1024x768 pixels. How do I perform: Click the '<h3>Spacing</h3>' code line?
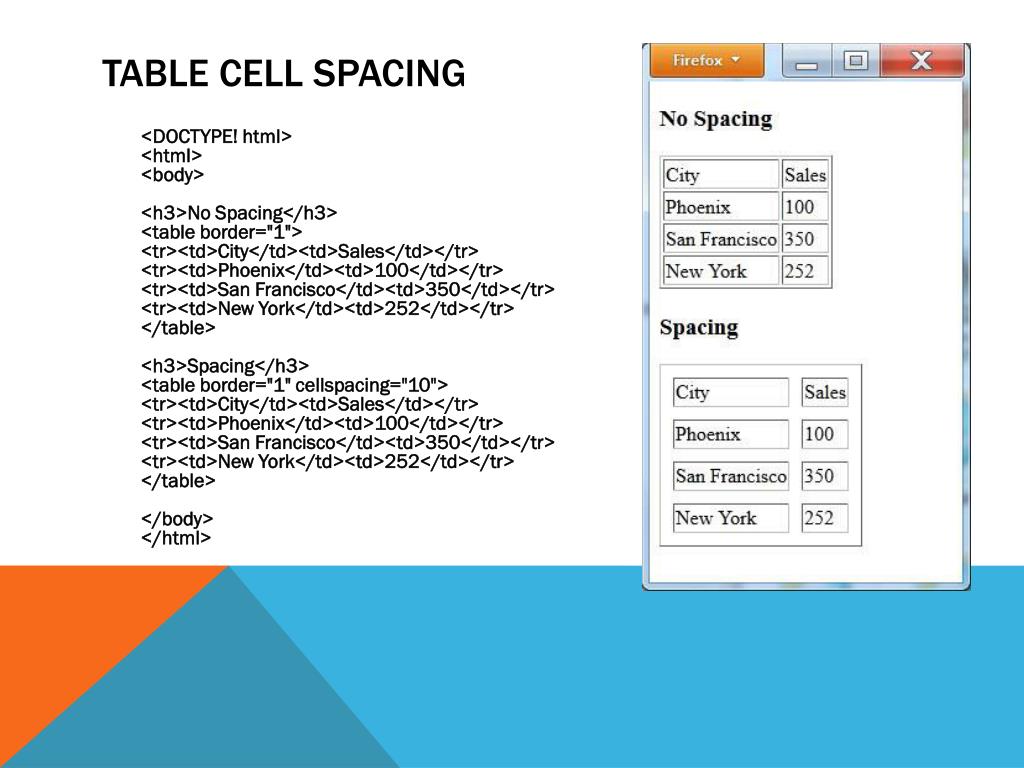(x=225, y=366)
